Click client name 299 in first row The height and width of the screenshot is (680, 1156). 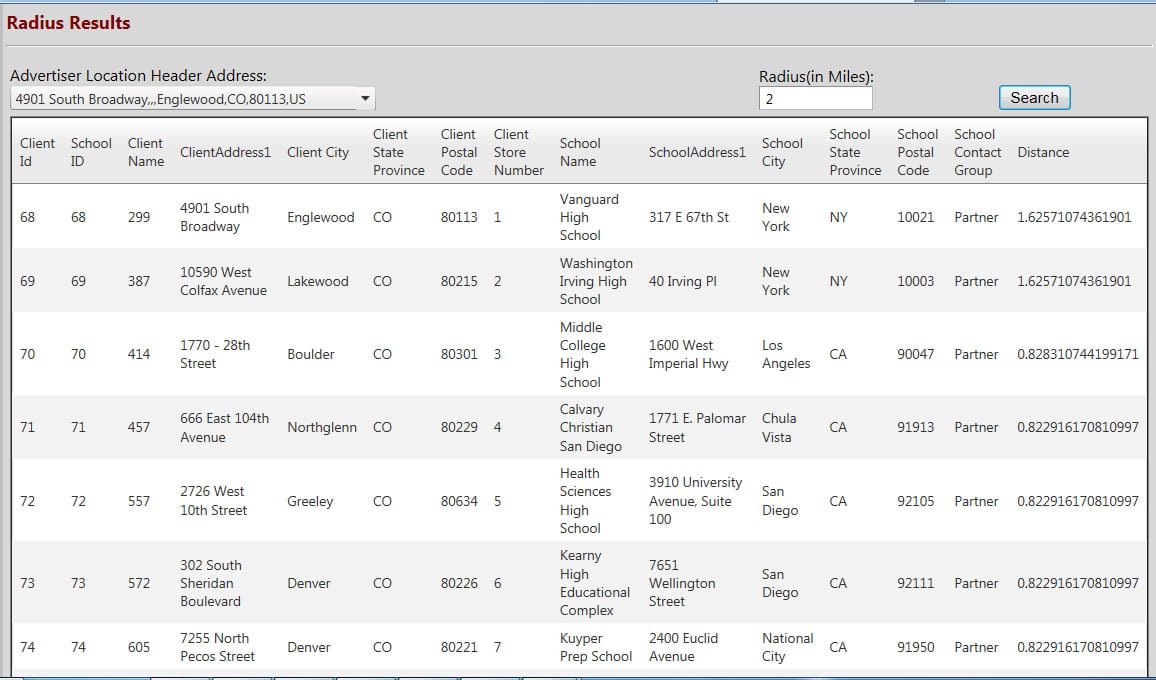139,217
